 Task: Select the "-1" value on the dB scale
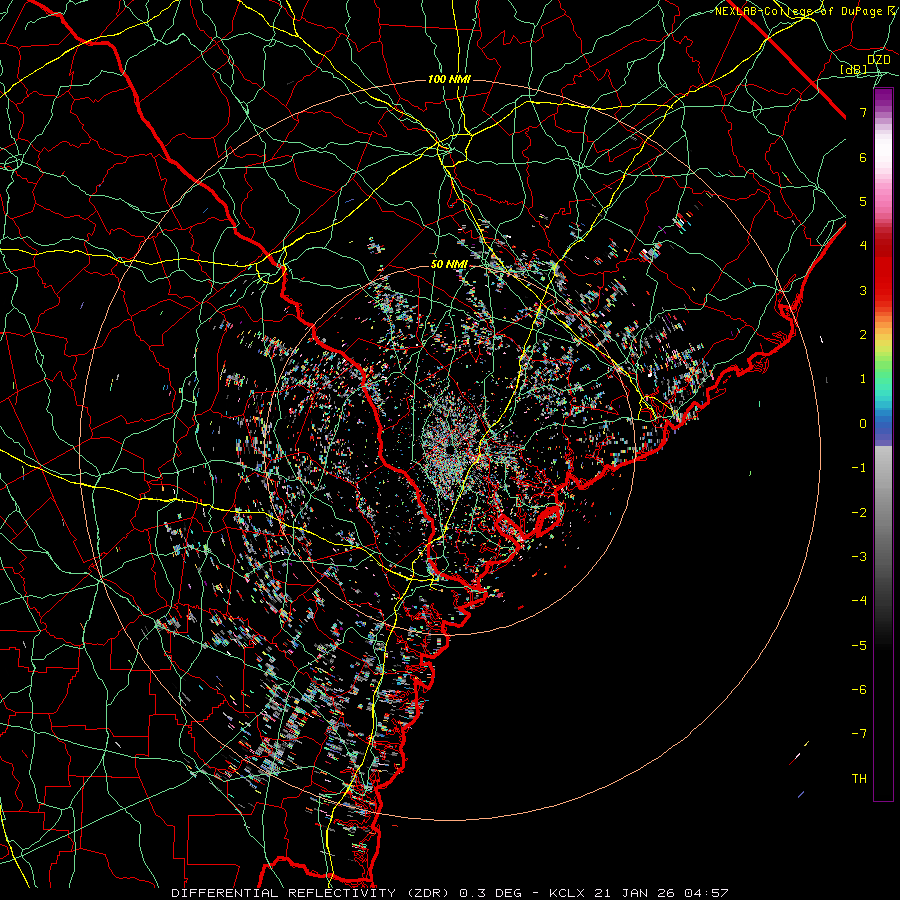pyautogui.click(x=859, y=468)
